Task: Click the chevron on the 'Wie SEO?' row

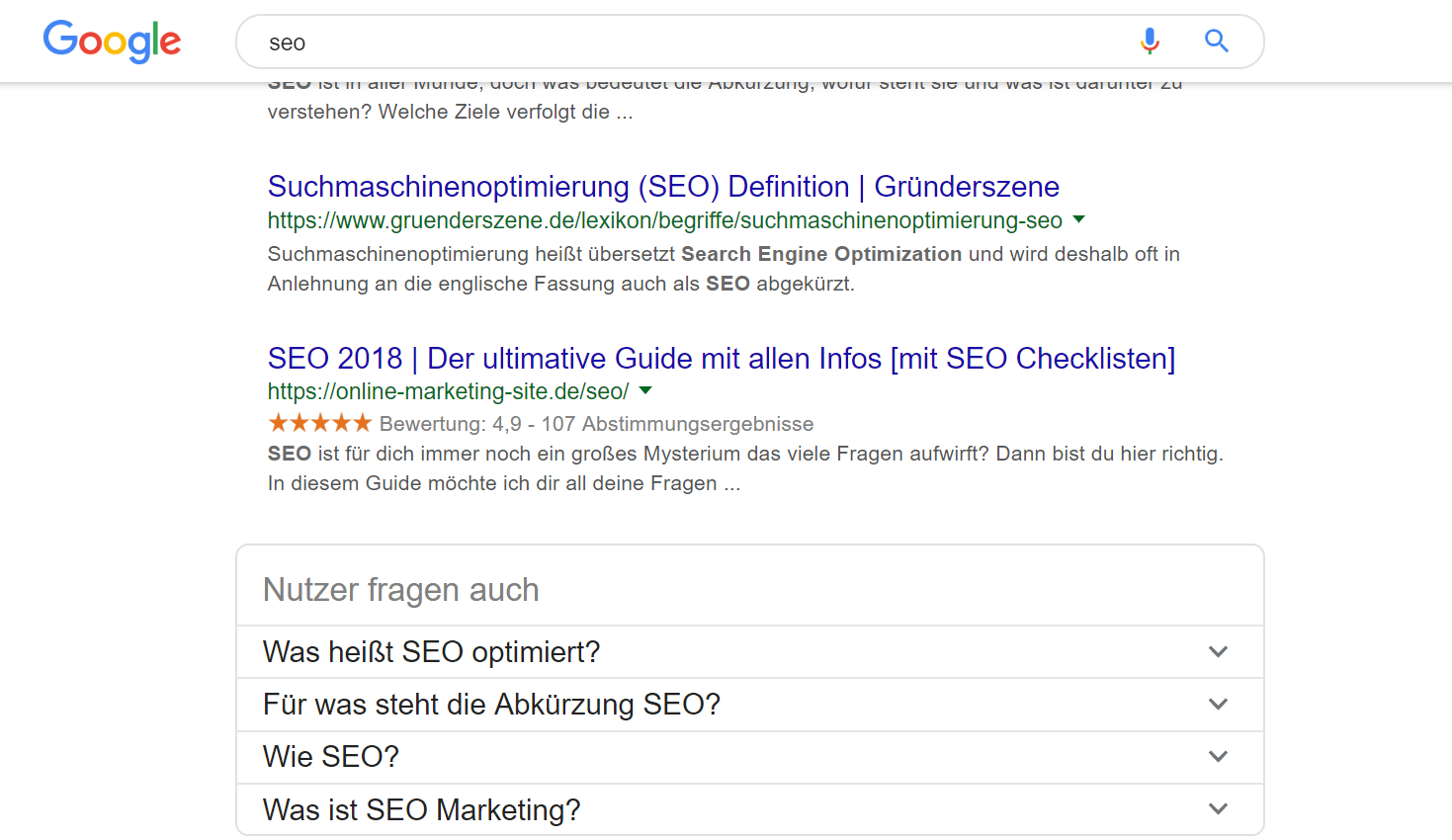Action: [1218, 756]
